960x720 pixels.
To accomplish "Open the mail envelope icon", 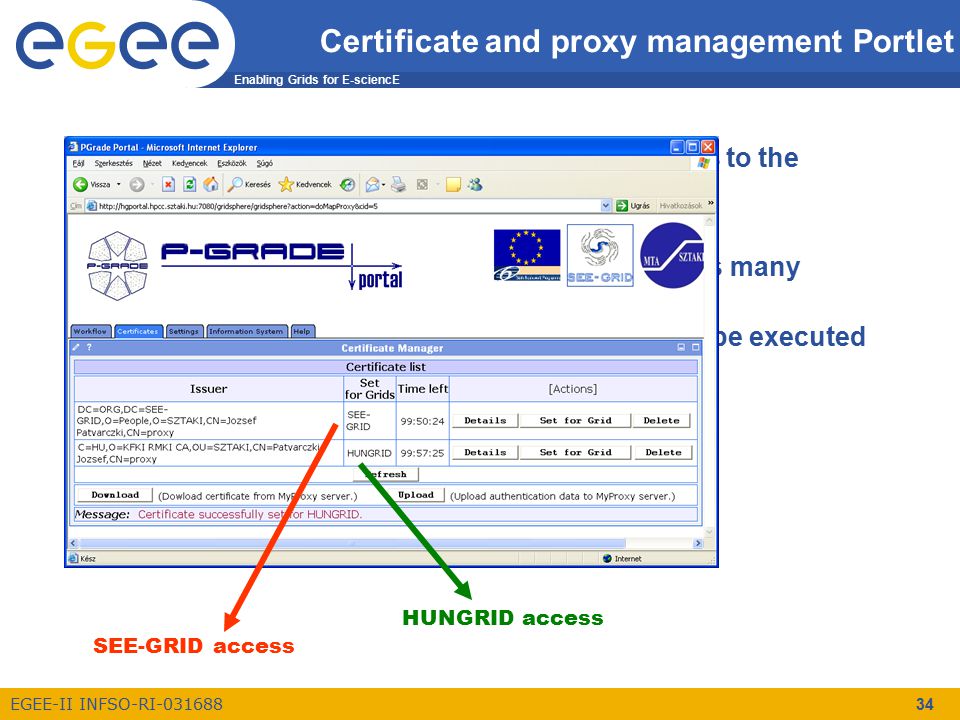I will (372, 184).
